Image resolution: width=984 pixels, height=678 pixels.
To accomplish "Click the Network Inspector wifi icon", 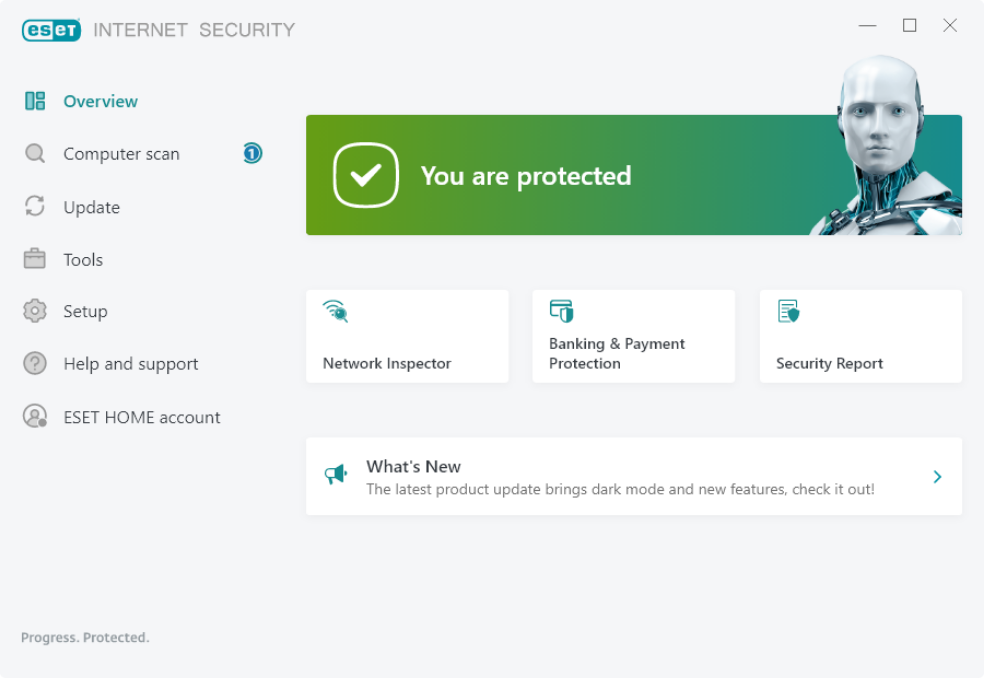I will click(x=336, y=311).
